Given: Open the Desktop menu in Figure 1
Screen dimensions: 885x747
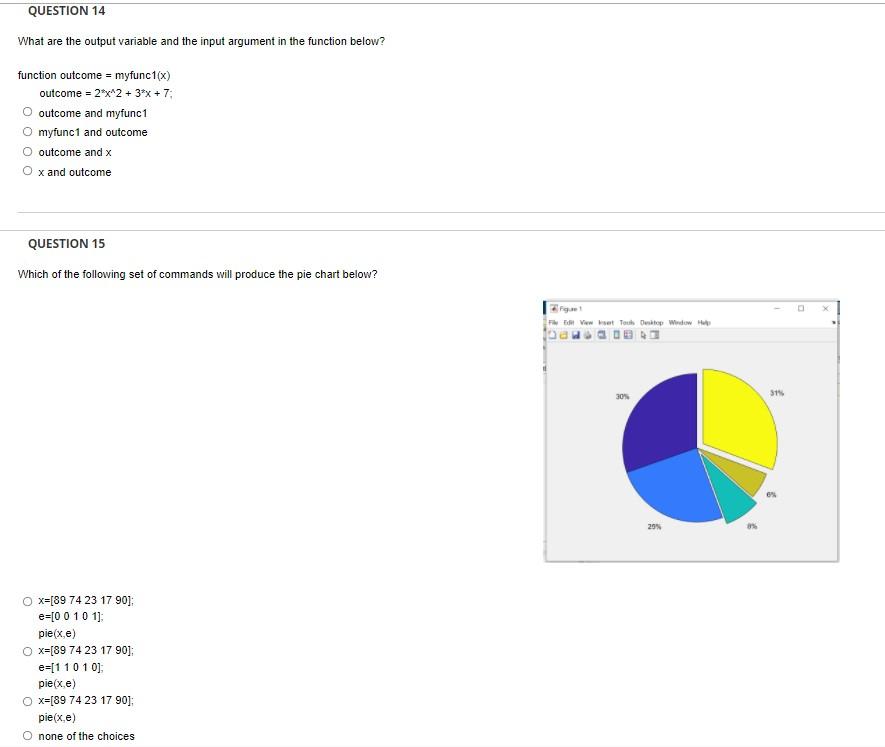Looking at the screenshot, I should point(652,322).
